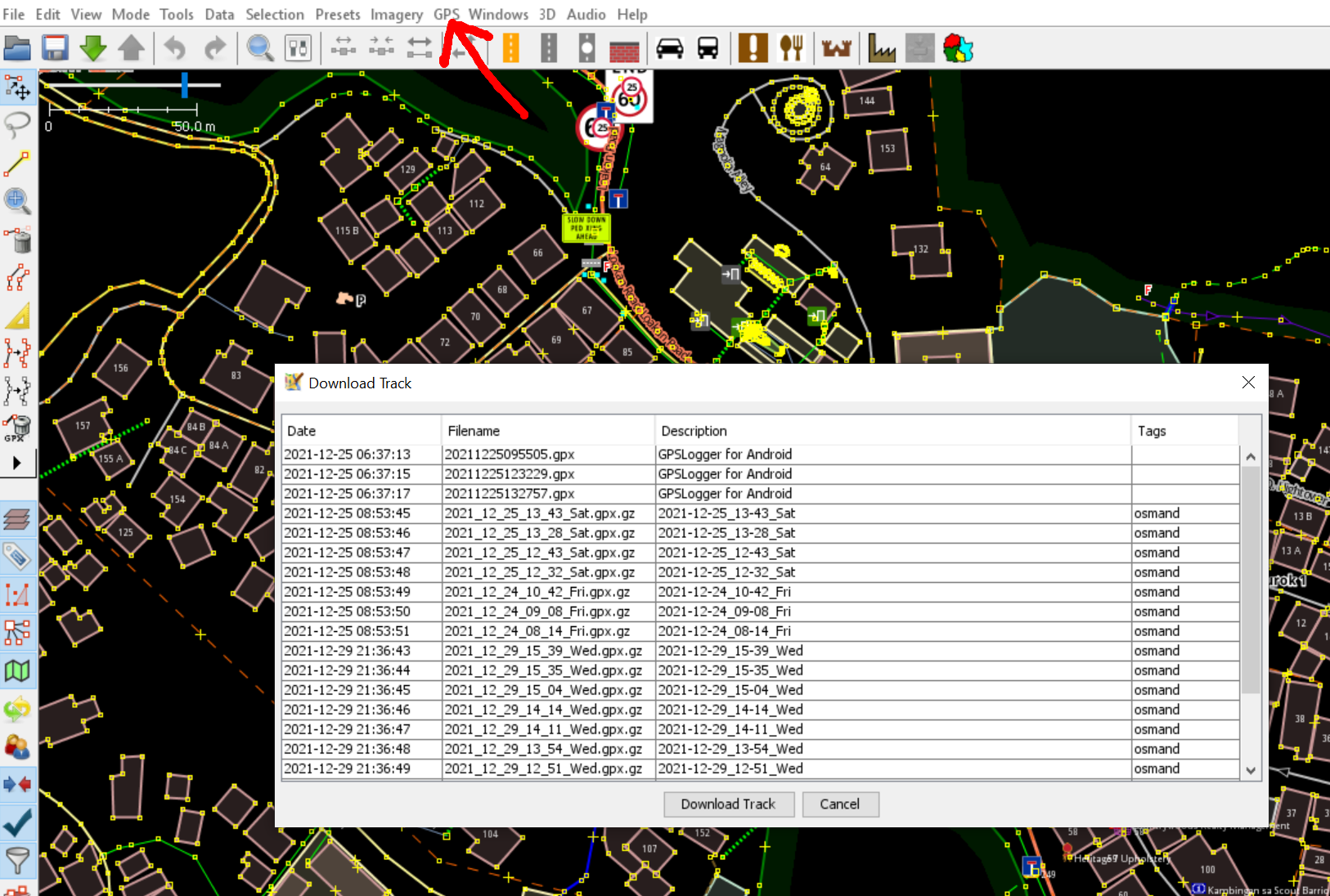Select the Delete tool

tap(17, 241)
